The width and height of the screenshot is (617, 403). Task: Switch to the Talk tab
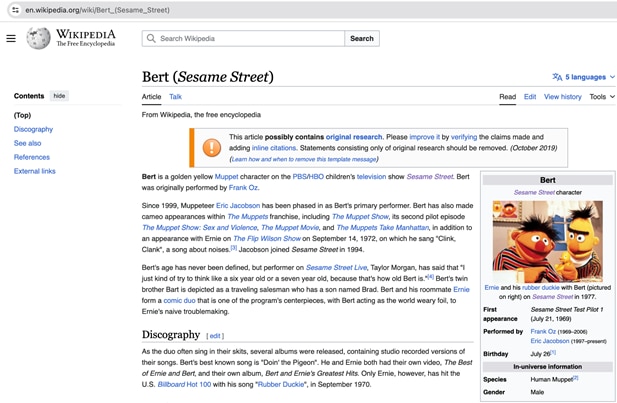pyautogui.click(x=175, y=97)
